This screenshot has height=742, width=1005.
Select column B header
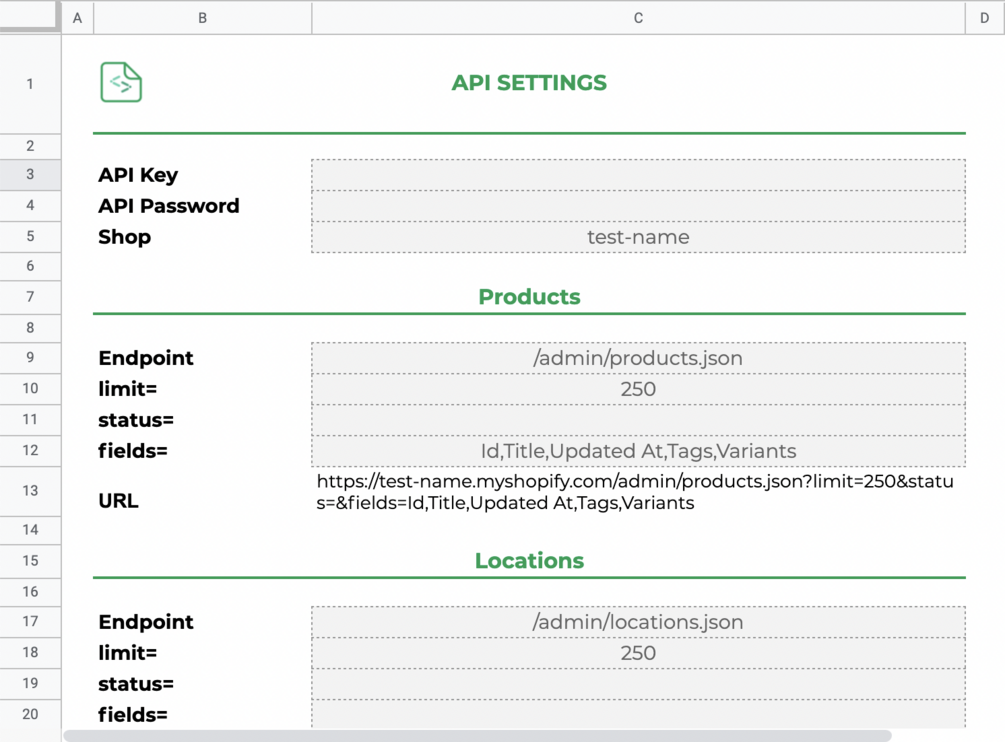coord(202,18)
